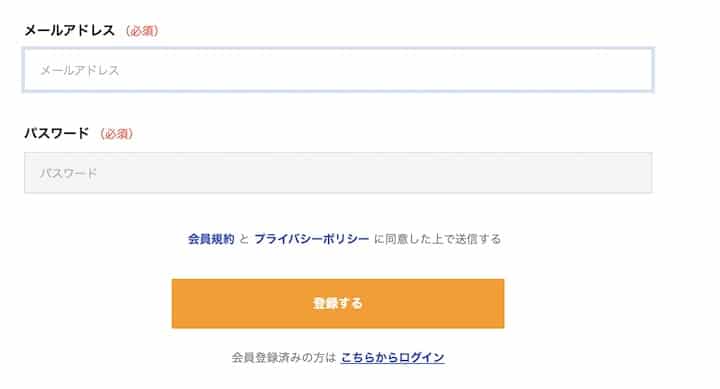View member terms via 会員規約
The image size is (720, 389).
pyautogui.click(x=211, y=239)
